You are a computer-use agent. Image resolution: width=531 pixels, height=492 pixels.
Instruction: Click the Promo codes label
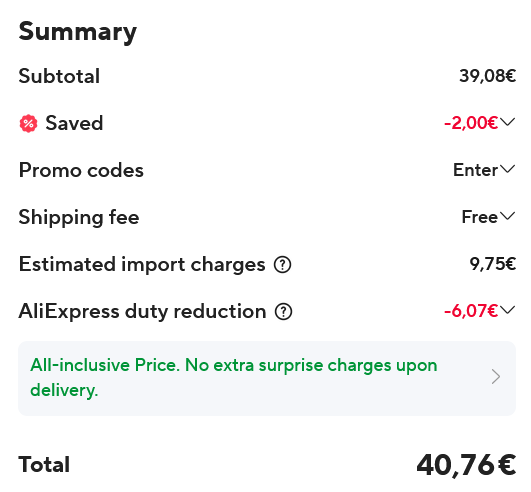pos(81,170)
